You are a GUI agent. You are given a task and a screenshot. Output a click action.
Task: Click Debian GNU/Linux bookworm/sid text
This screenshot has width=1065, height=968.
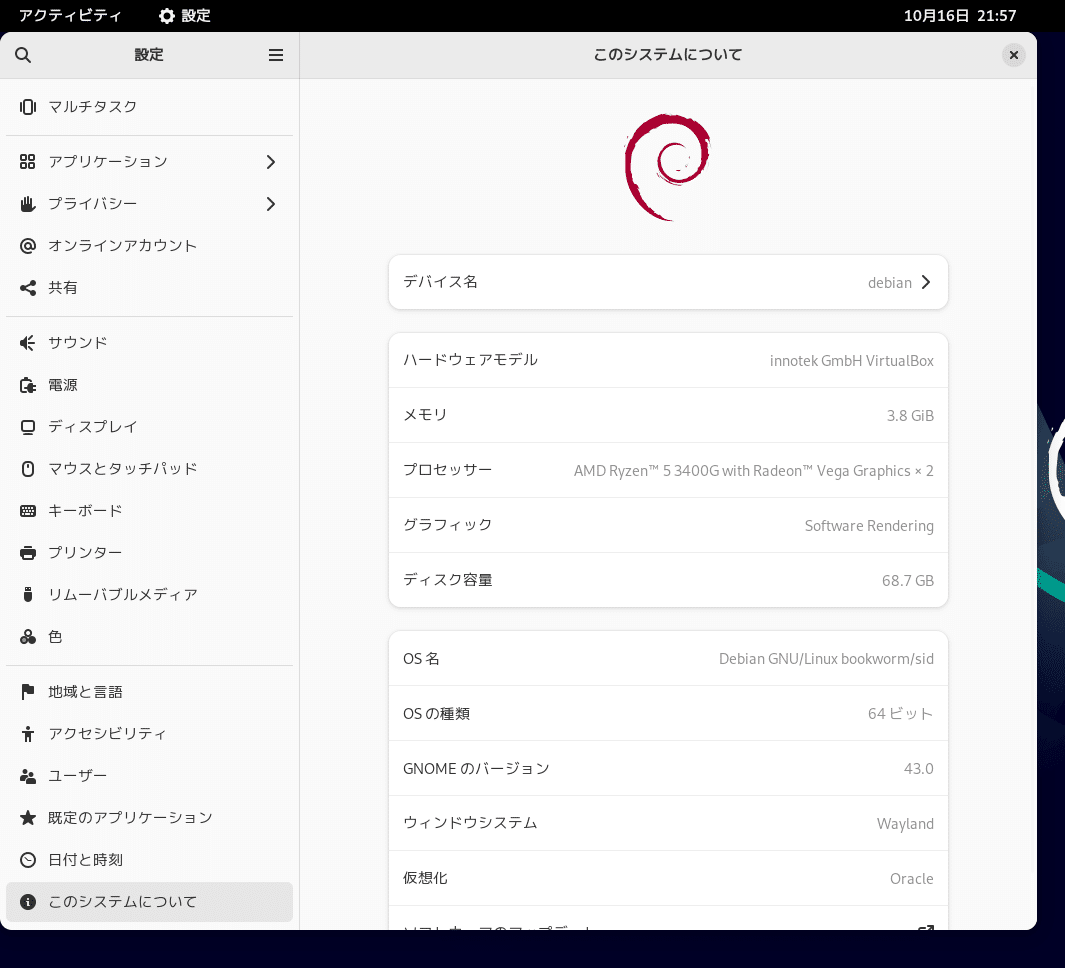(826, 659)
